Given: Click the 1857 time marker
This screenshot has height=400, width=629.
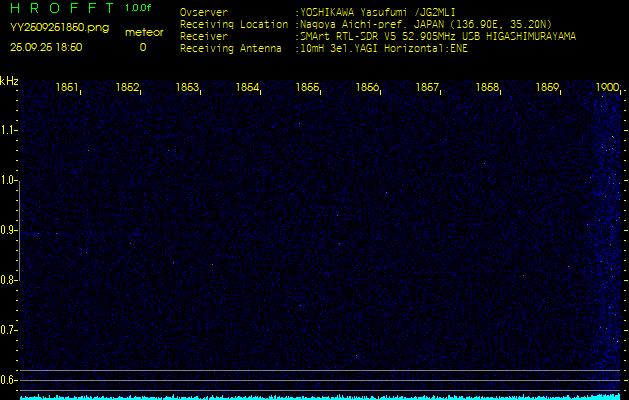Looking at the screenshot, I should tap(427, 87).
